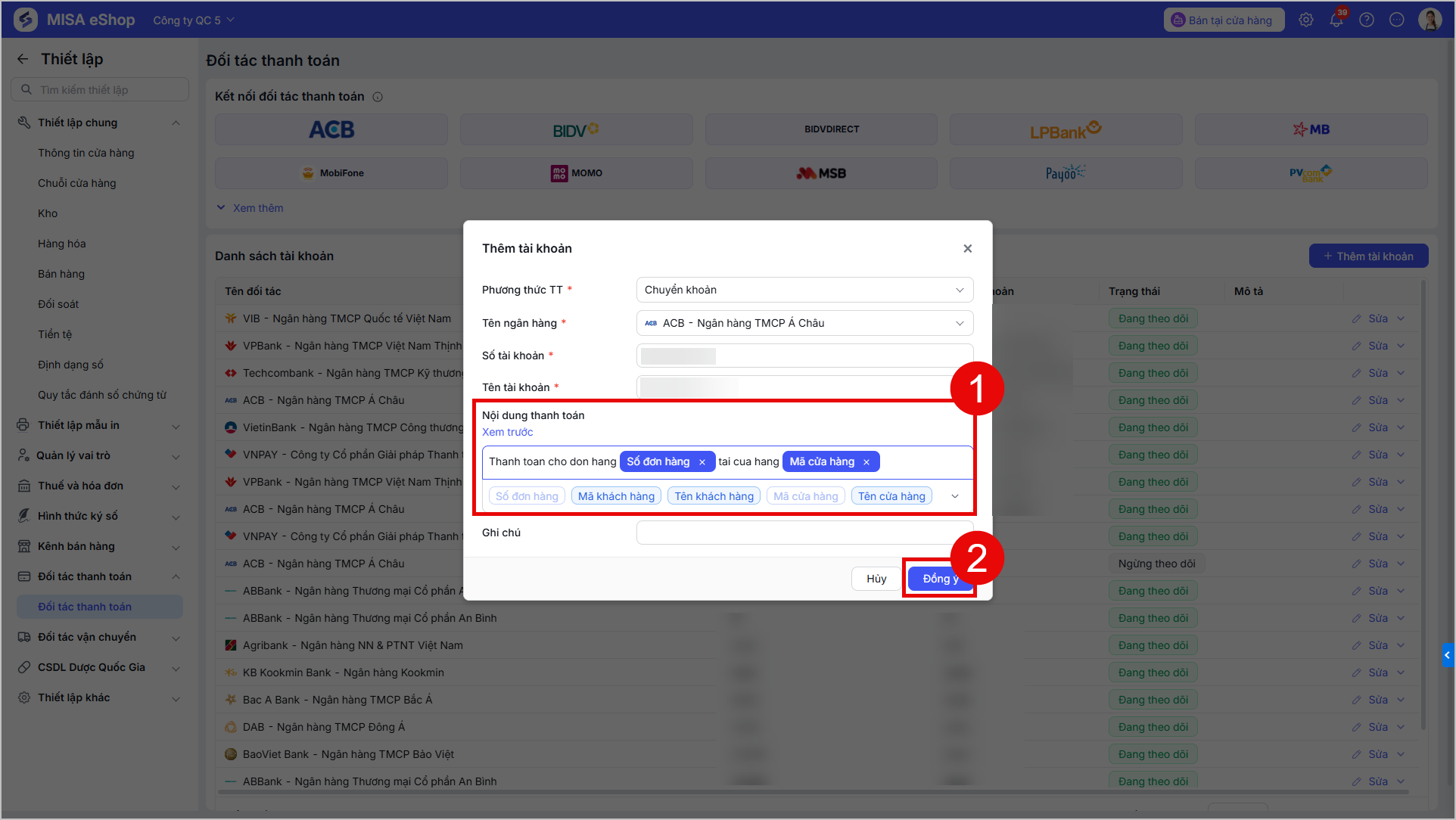The image size is (1456, 820).
Task: Expand the payment content tag list chevron
Action: 955,496
